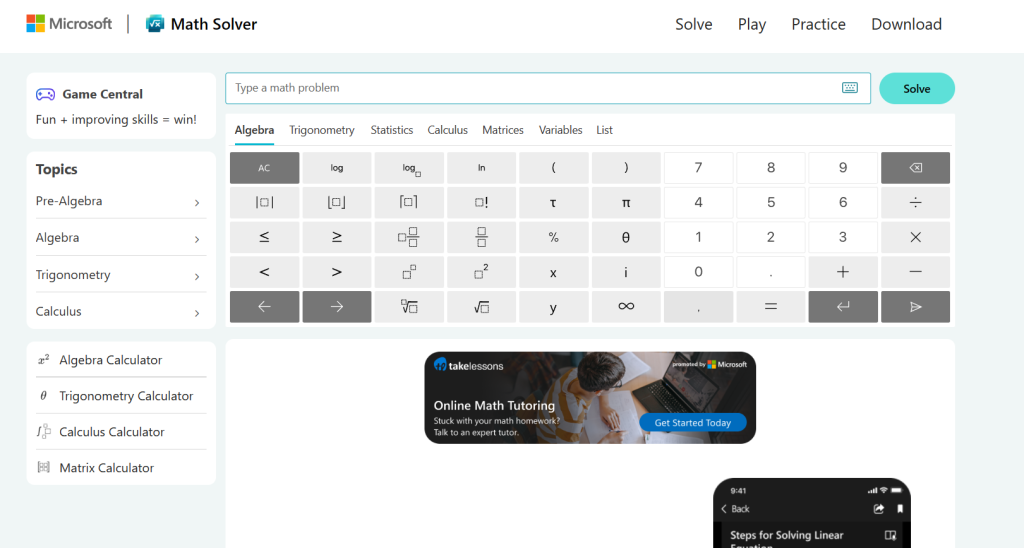Click the multiplication operator key
The width and height of the screenshot is (1024, 548).
(x=916, y=237)
